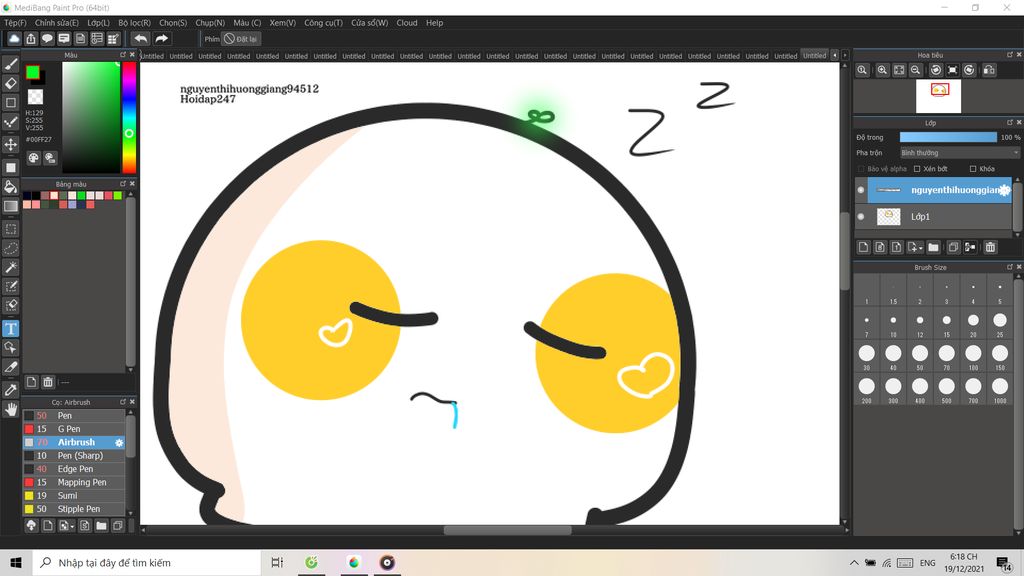Select the Hand pan tool
The width and height of the screenshot is (1024, 576).
(x=10, y=409)
